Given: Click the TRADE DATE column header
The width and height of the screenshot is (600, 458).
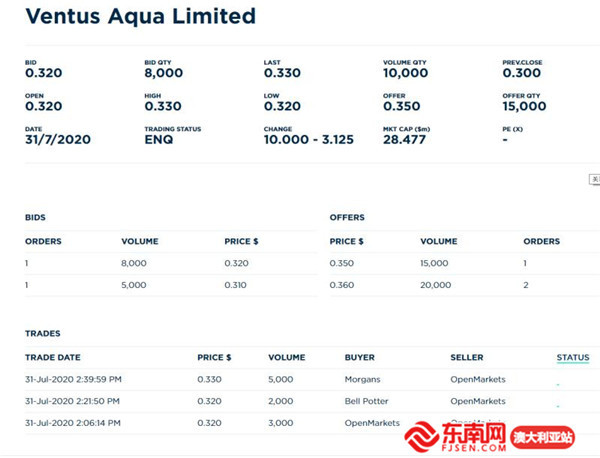Looking at the screenshot, I should pos(53,357).
